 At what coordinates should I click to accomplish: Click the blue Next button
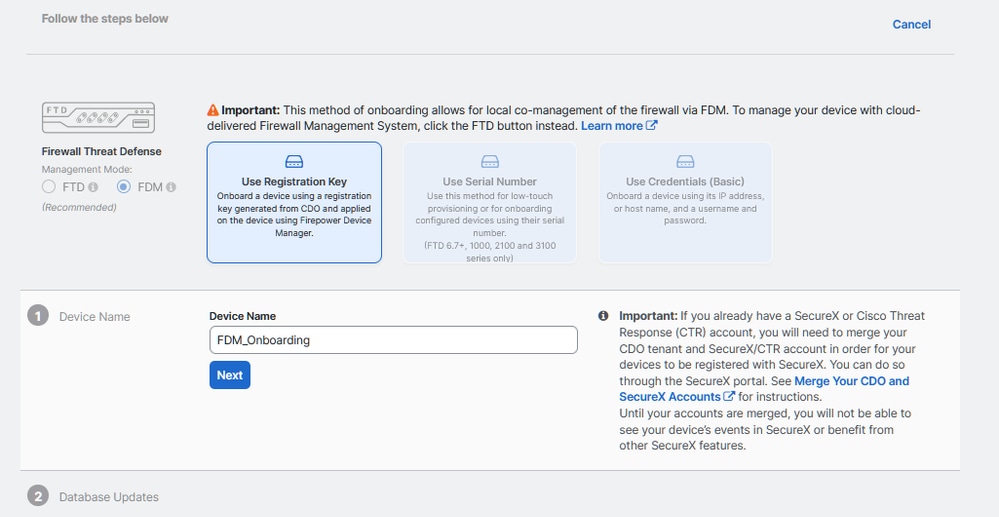coord(229,375)
